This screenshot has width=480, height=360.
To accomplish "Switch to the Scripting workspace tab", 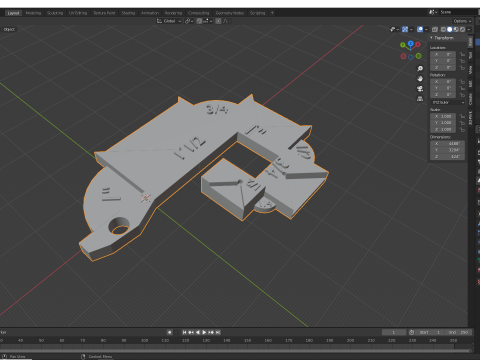I will coord(257,13).
